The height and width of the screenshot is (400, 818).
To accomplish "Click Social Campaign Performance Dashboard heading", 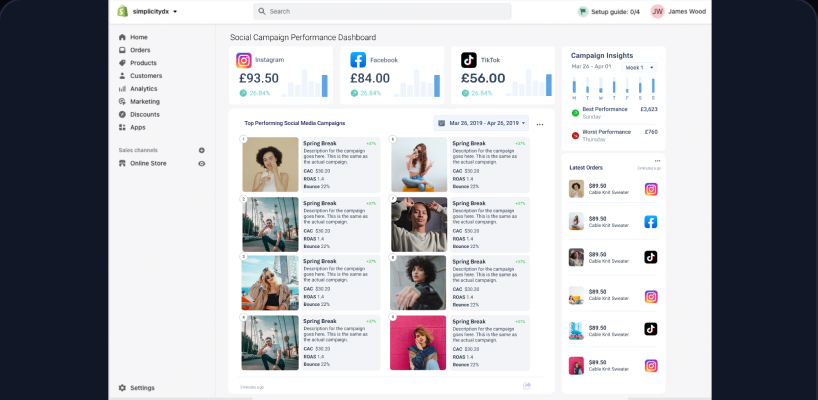I will point(303,38).
